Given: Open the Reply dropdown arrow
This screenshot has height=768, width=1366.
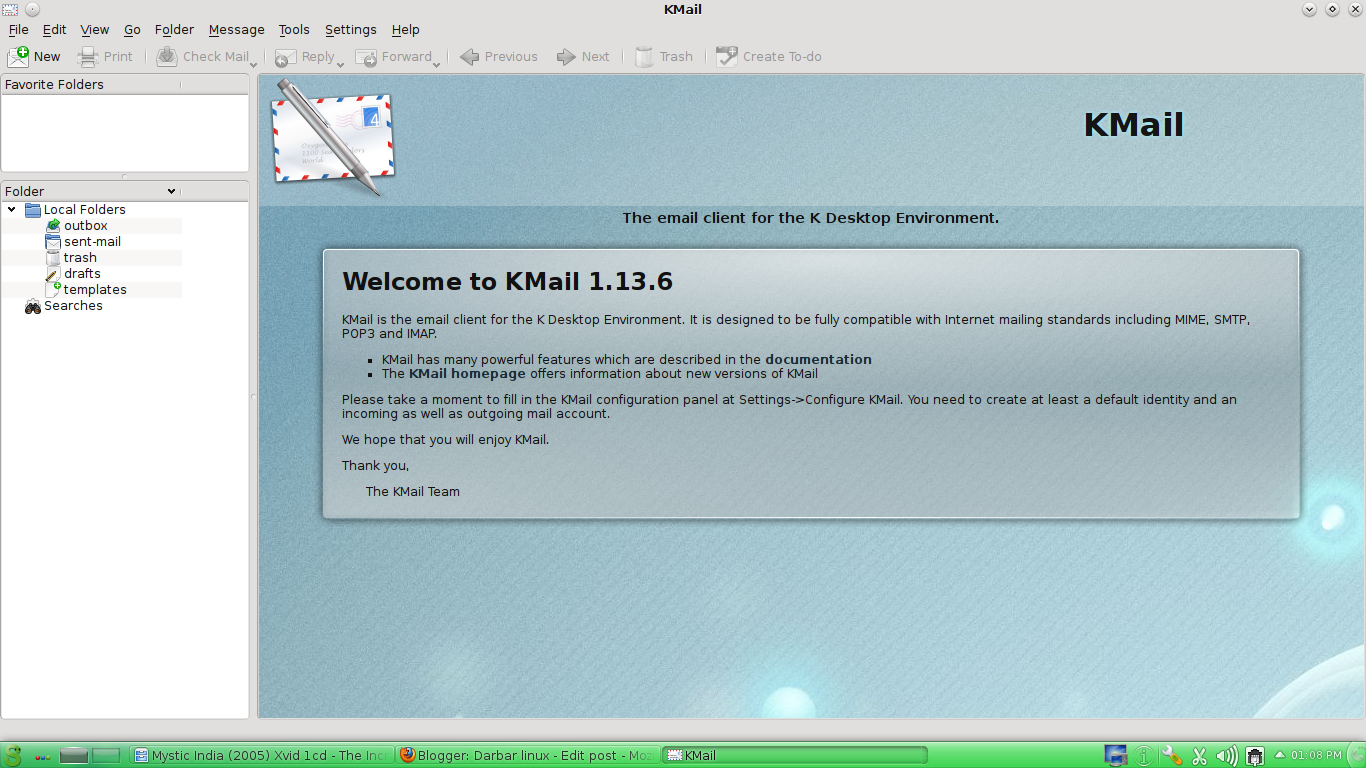Looking at the screenshot, I should coord(341,62).
